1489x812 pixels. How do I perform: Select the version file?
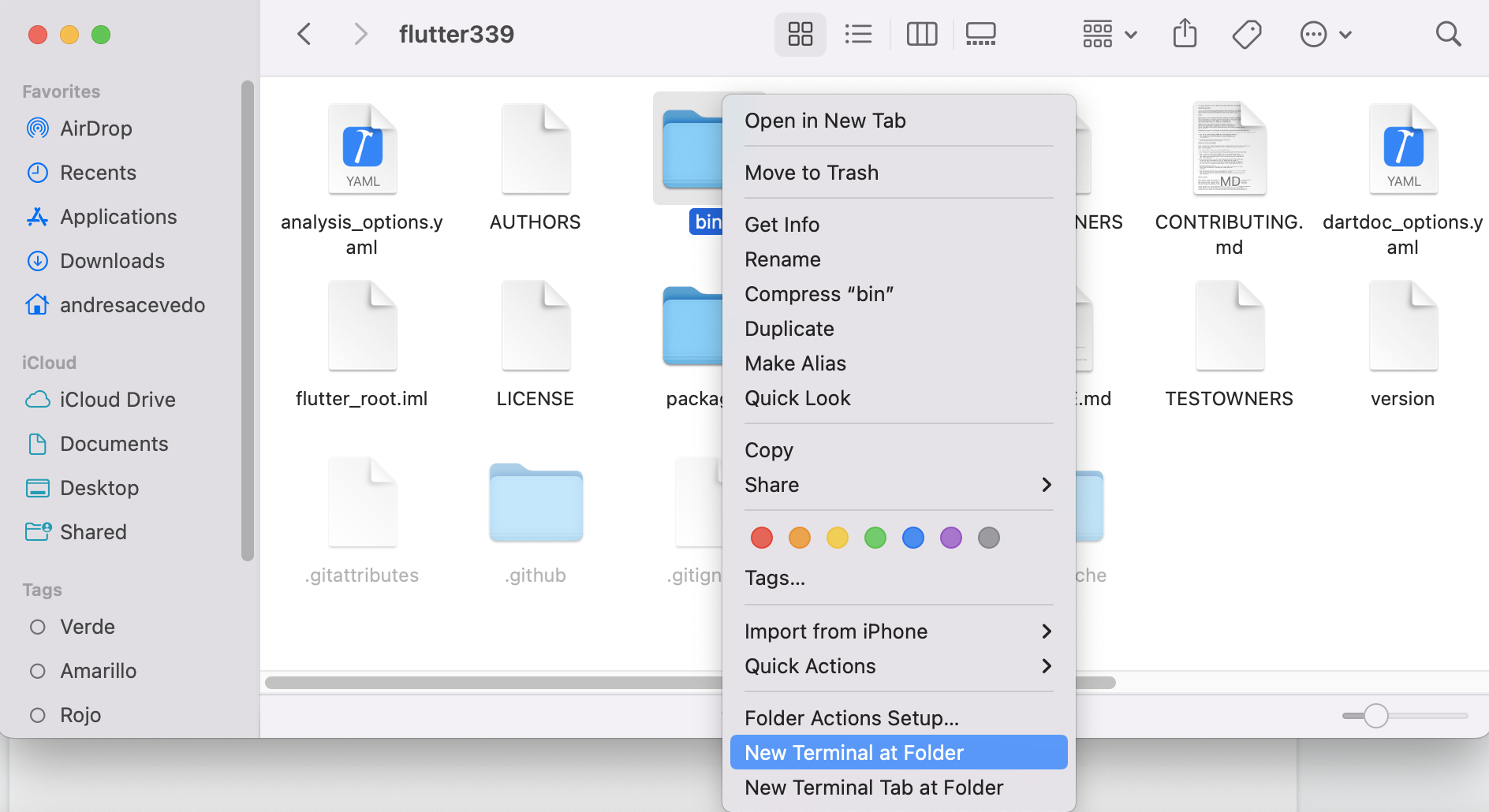point(1403,325)
